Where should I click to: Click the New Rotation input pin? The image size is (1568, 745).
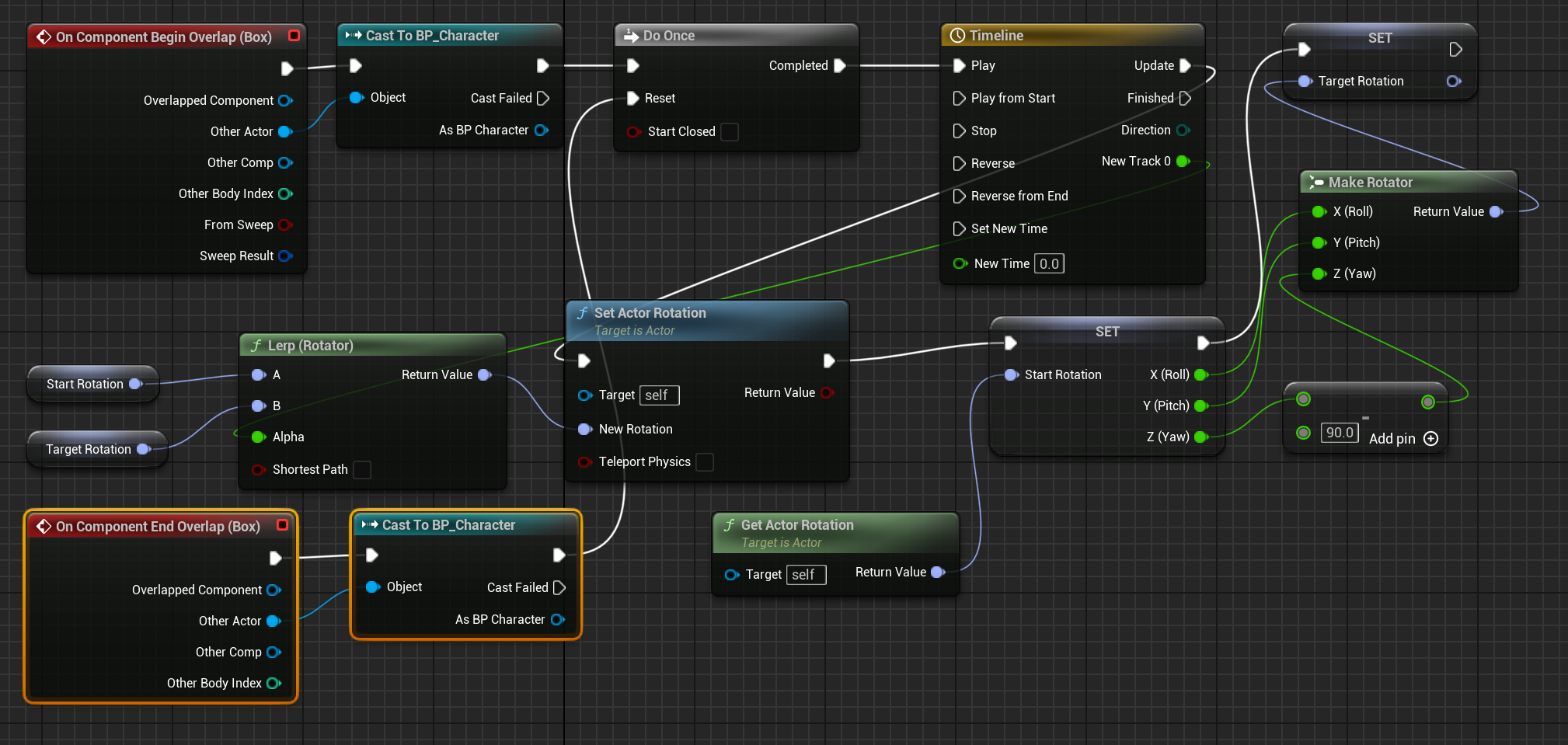[x=585, y=430]
